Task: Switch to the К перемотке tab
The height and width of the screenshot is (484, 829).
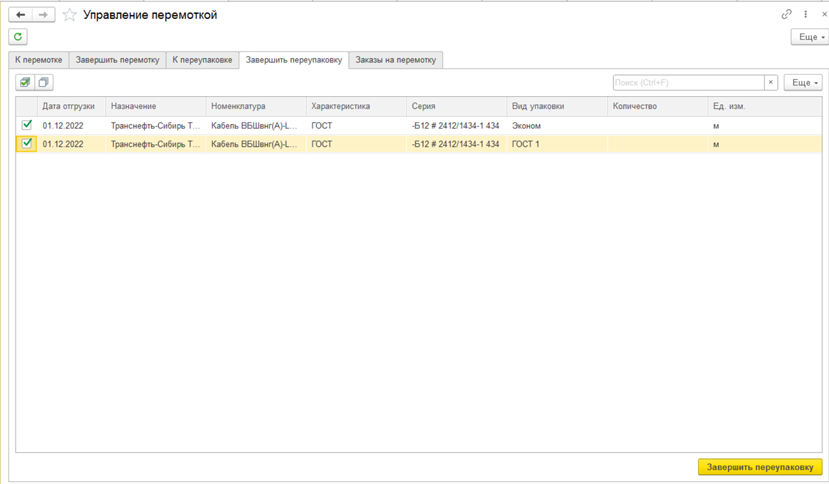Action: pos(39,60)
